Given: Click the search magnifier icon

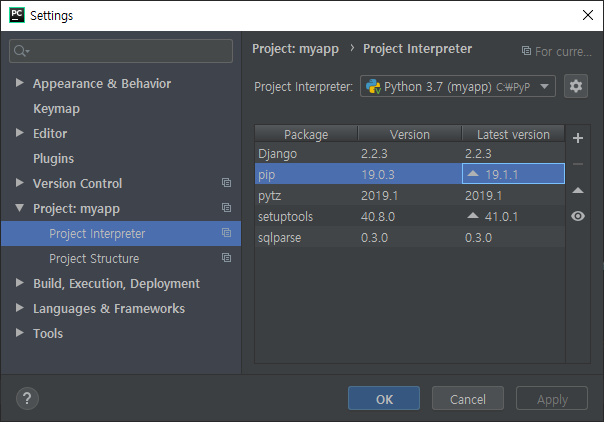Looking at the screenshot, I should click(x=20, y=50).
